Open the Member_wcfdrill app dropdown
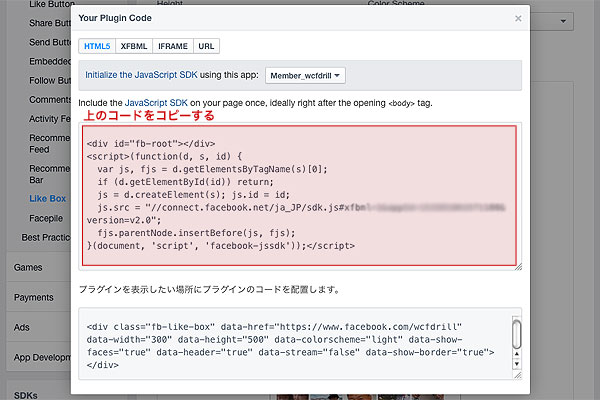 click(x=305, y=75)
